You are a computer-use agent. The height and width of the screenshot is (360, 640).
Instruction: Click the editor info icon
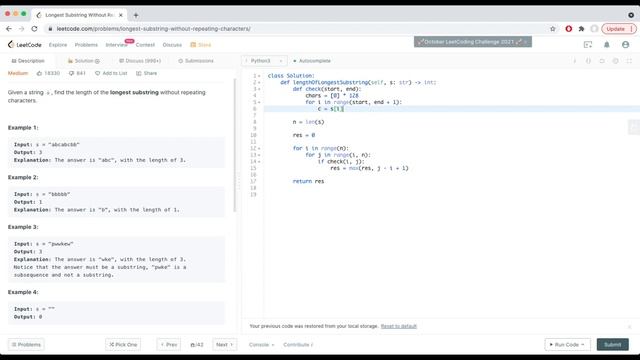pyautogui.click(x=575, y=61)
